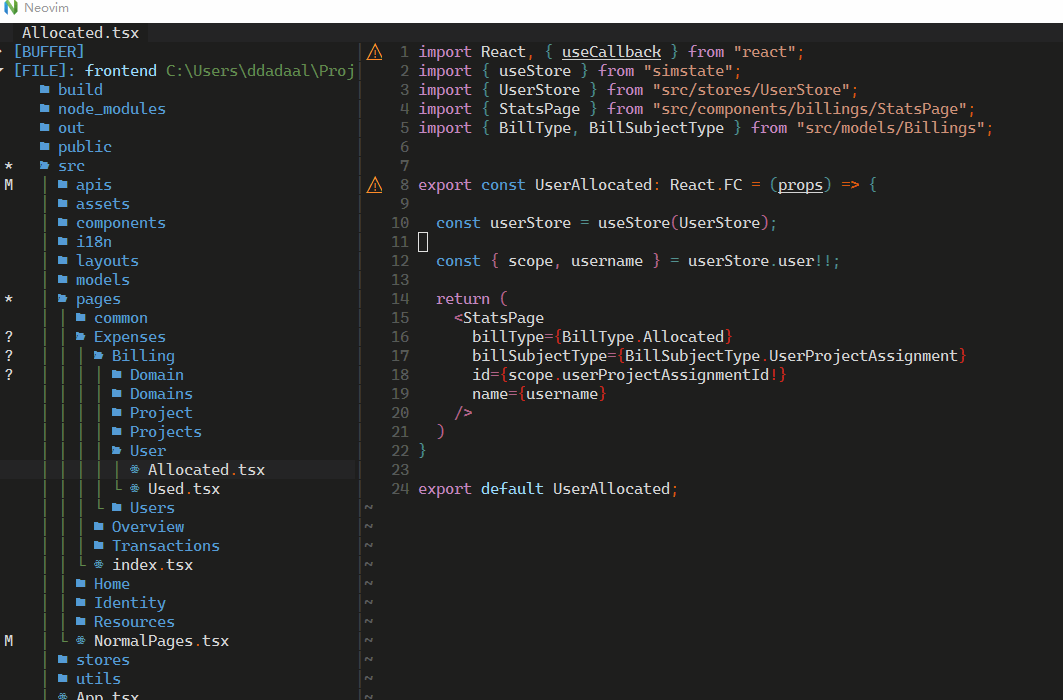
Task: Click the Neovim logo in title bar
Action: click(x=11, y=8)
